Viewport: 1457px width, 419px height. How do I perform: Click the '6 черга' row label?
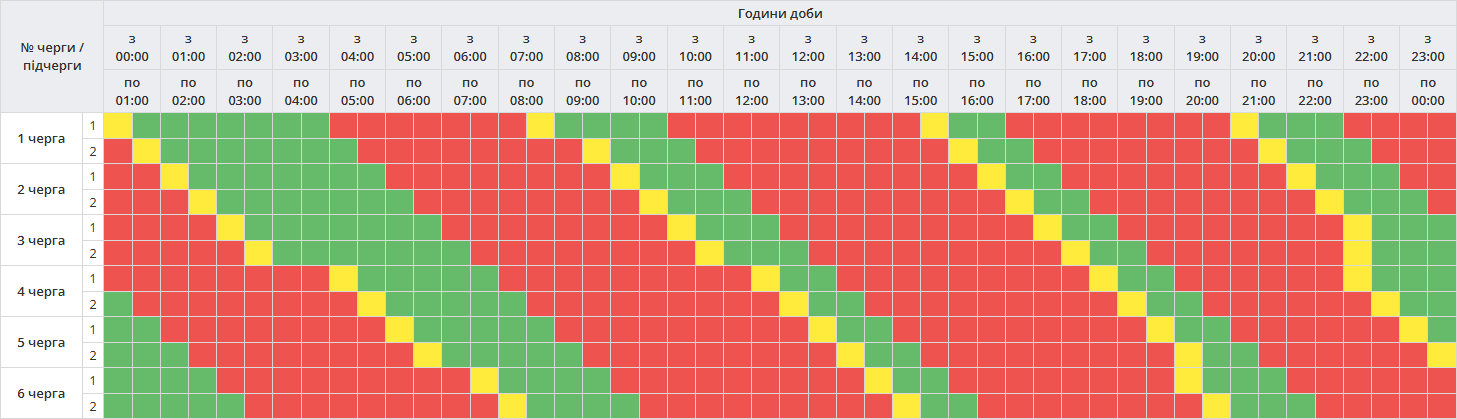42,393
